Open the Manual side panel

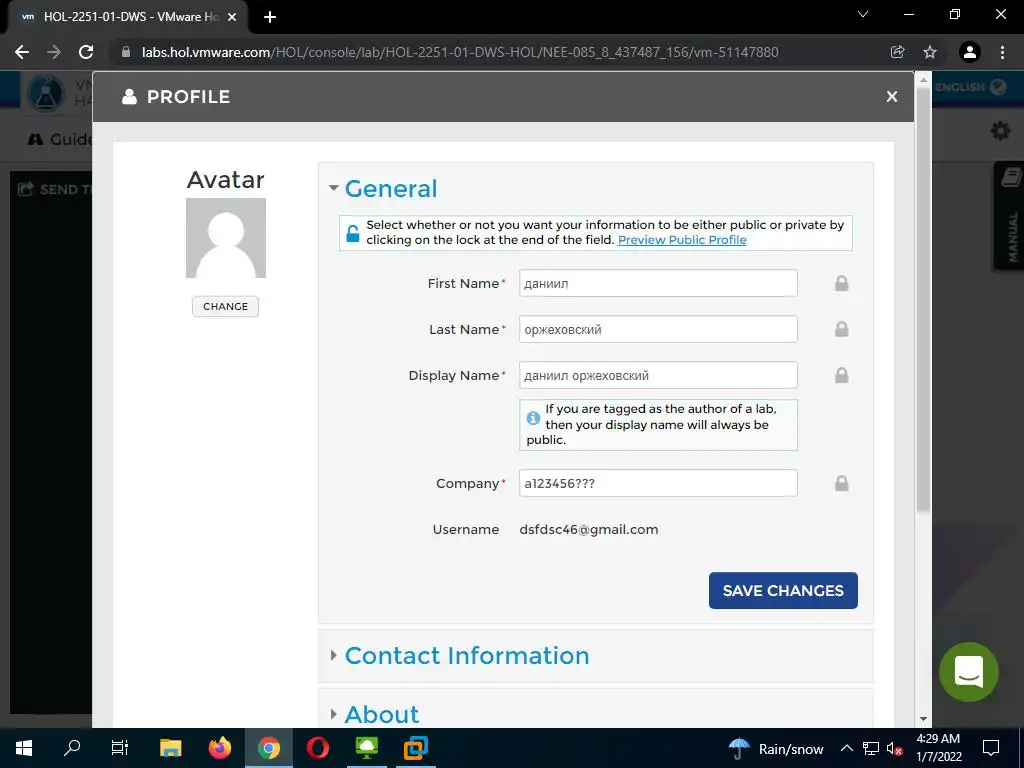click(1011, 216)
